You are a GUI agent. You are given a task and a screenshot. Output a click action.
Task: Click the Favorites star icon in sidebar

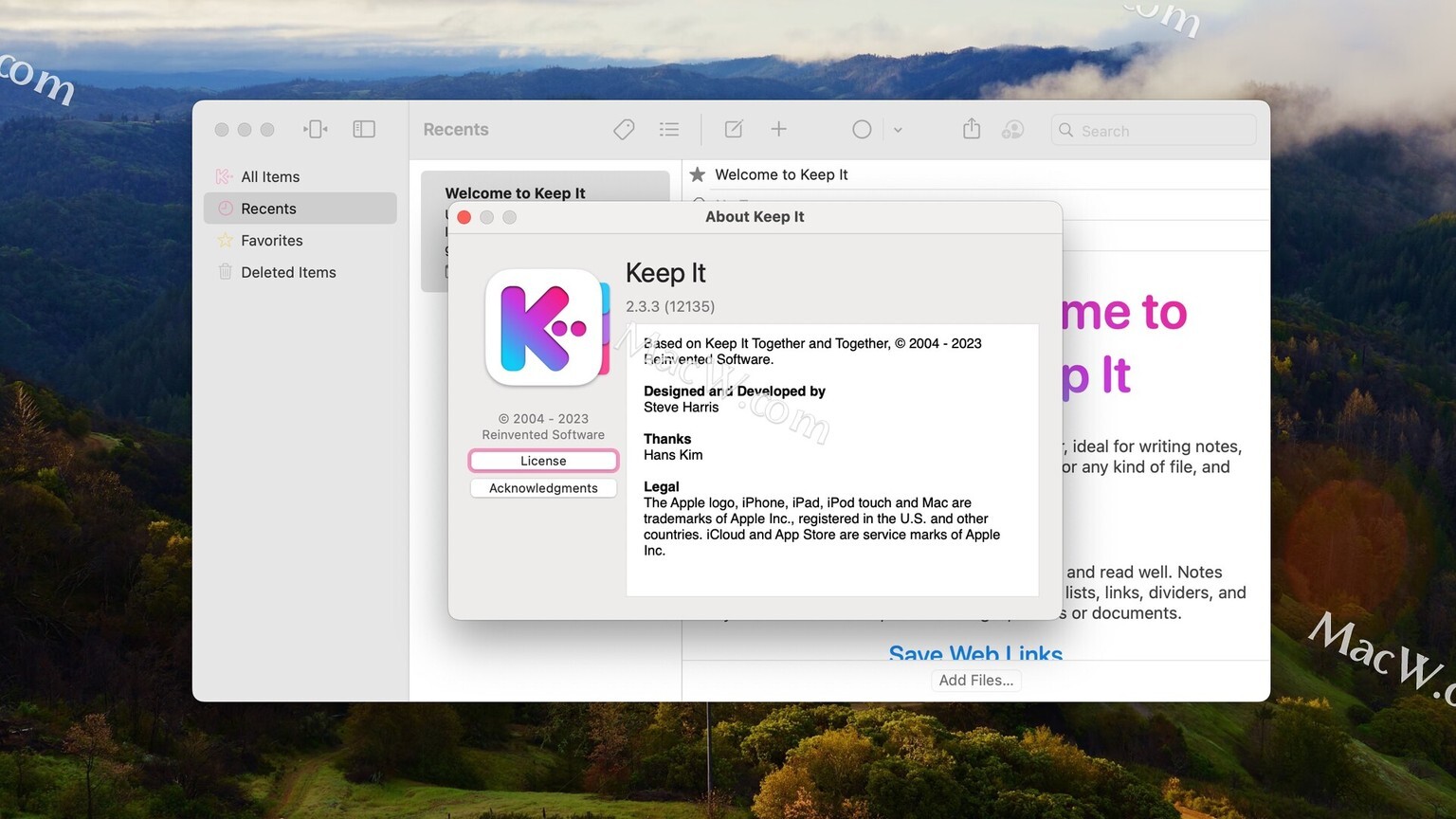click(226, 240)
